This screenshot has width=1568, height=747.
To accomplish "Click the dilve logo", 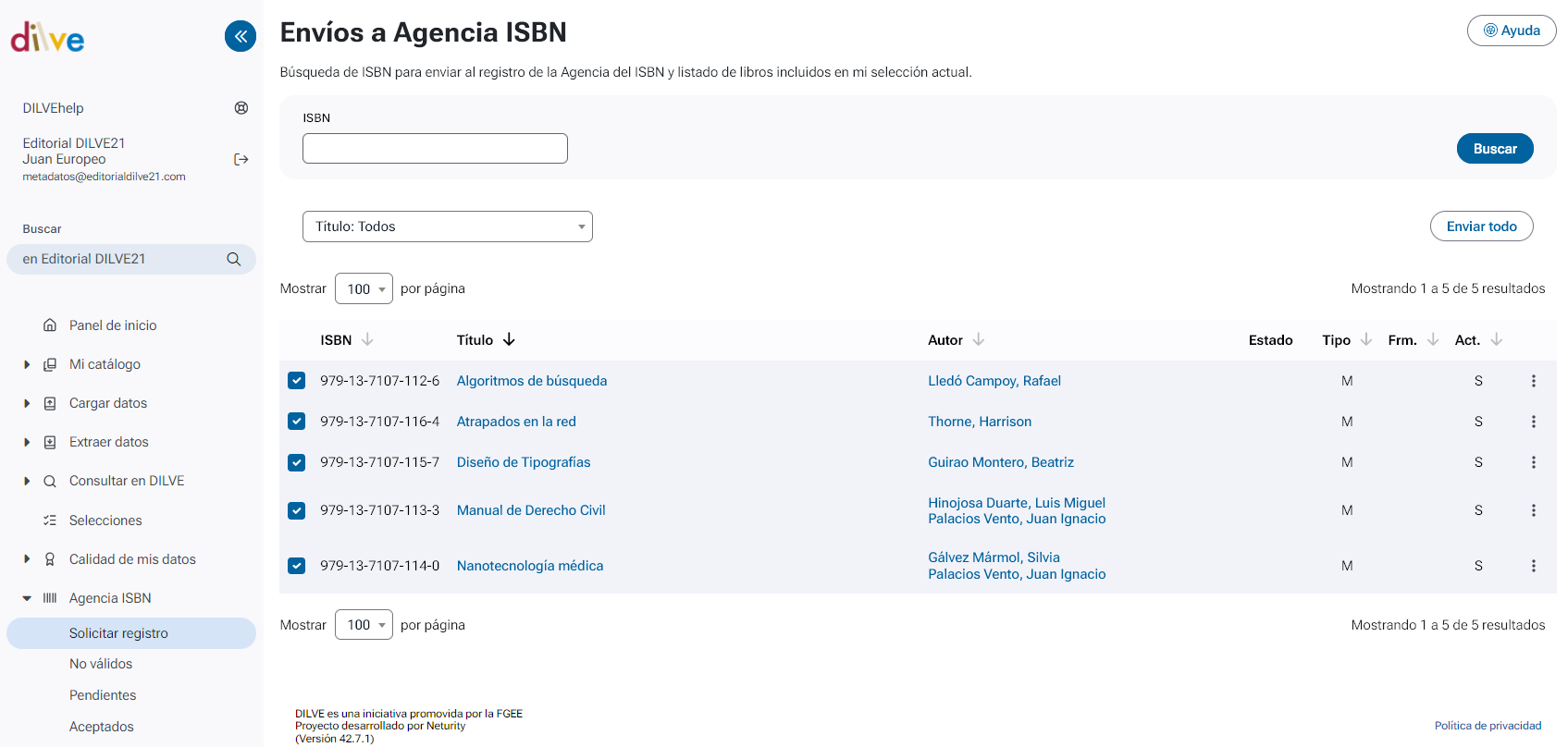I will coord(47,37).
